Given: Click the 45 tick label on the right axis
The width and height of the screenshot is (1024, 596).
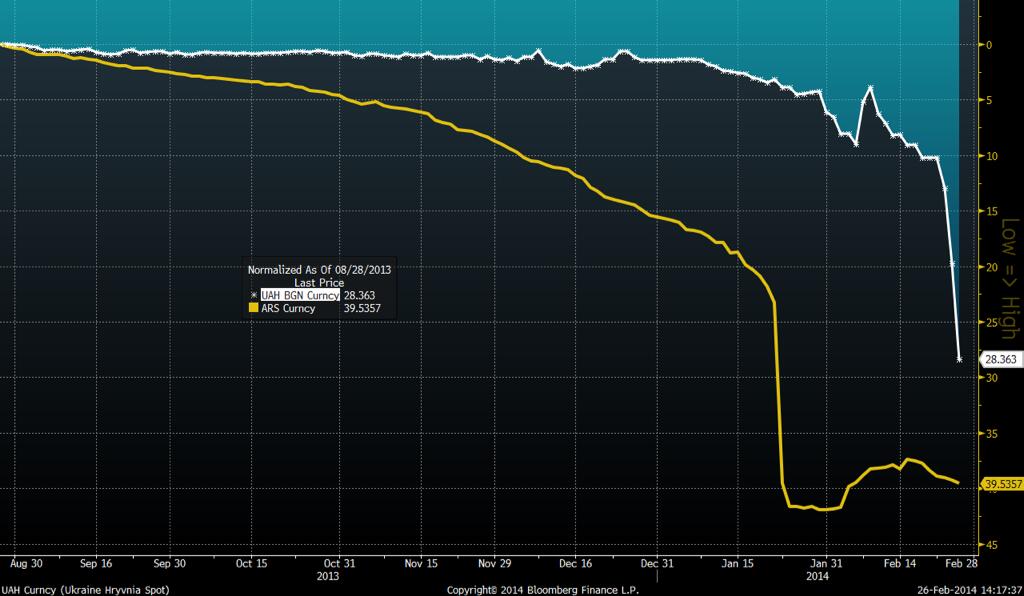Looking at the screenshot, I should [x=988, y=545].
